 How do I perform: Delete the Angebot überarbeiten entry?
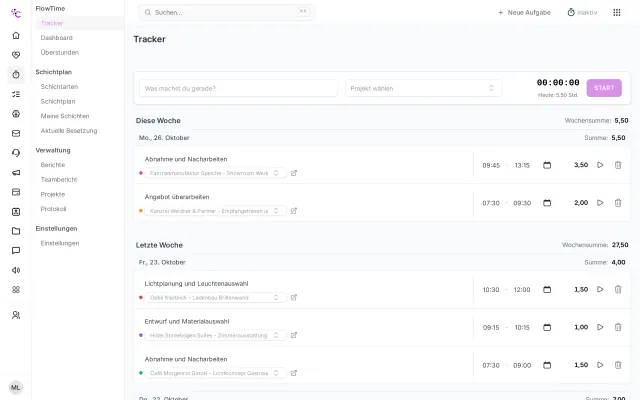pyautogui.click(x=618, y=203)
